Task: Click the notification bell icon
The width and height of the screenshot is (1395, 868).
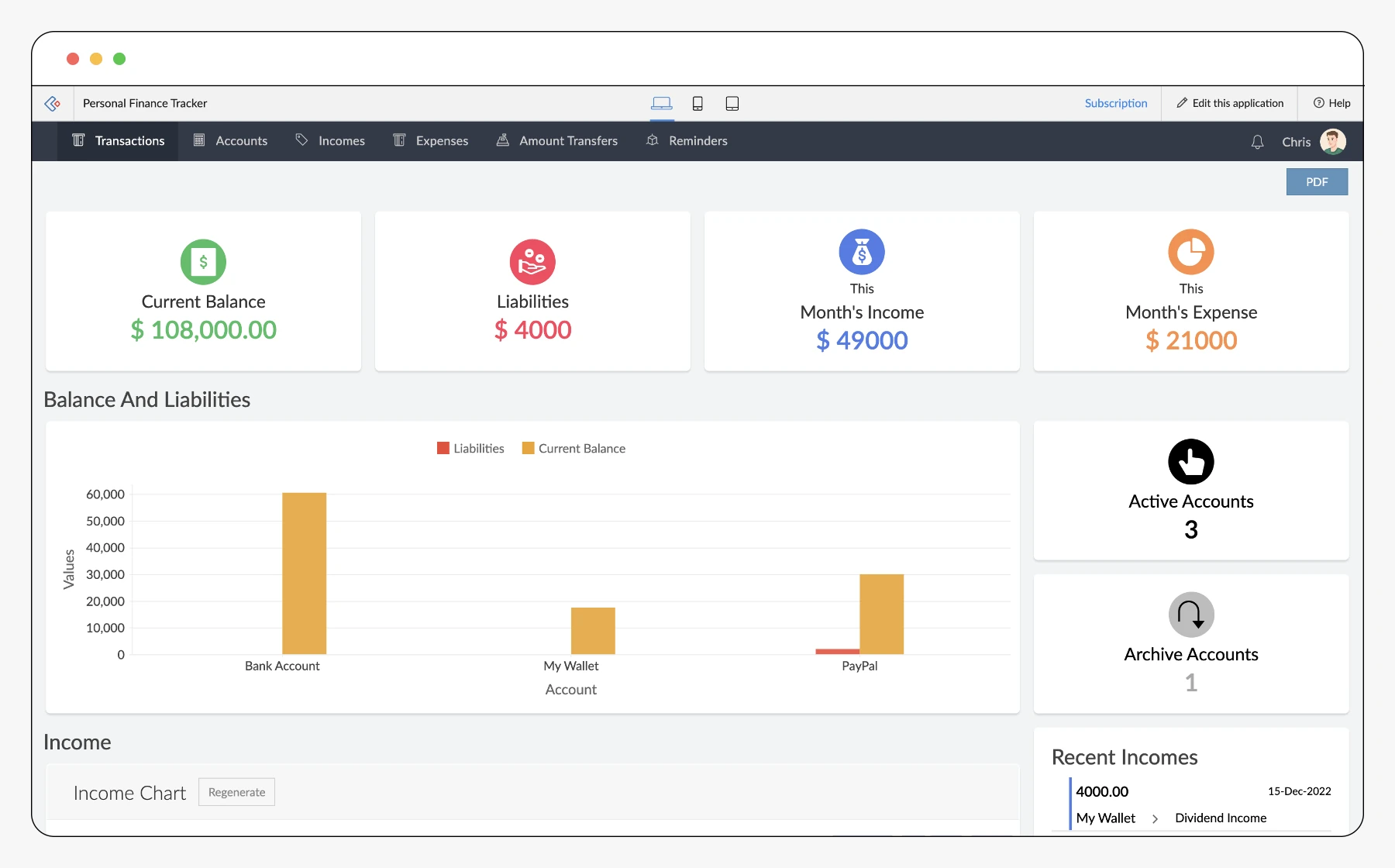Action: coord(1257,142)
